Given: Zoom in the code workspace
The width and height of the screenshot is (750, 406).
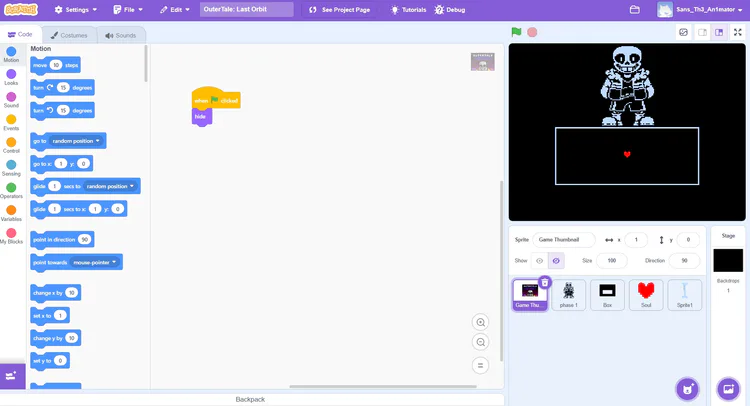Looking at the screenshot, I should tap(481, 322).
